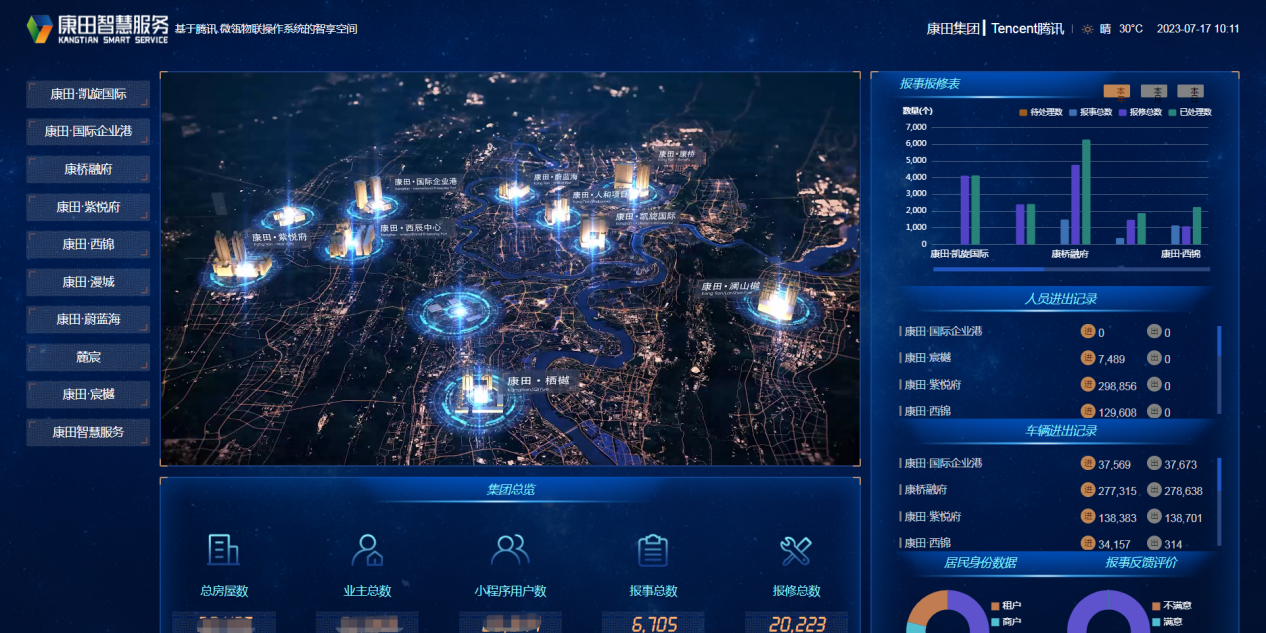The image size is (1266, 633).
Task: Click the 康田·紫悦府 map label
Action: (x=279, y=238)
